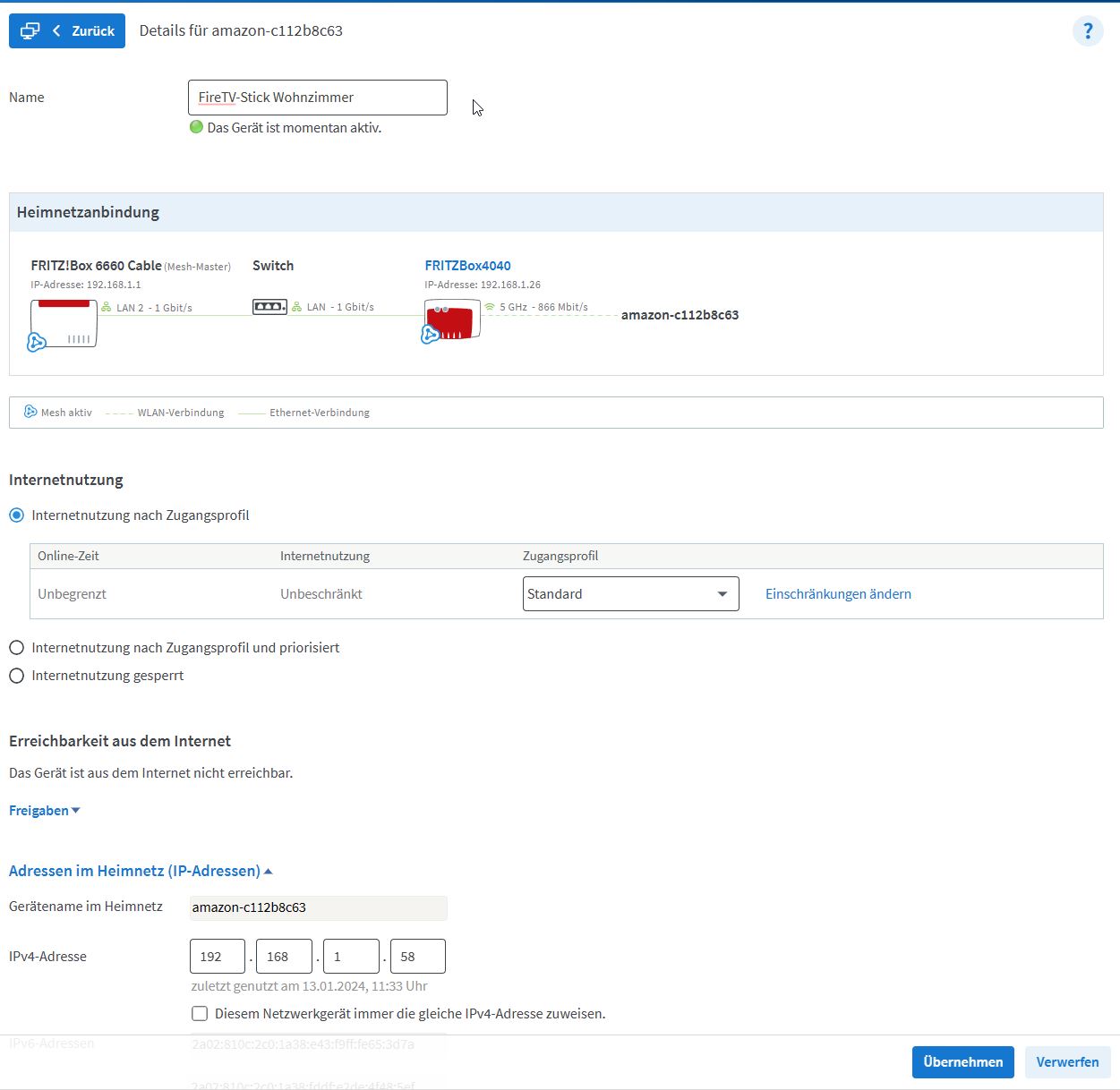Click the Mesh aktiv legend icon

pyautogui.click(x=30, y=412)
